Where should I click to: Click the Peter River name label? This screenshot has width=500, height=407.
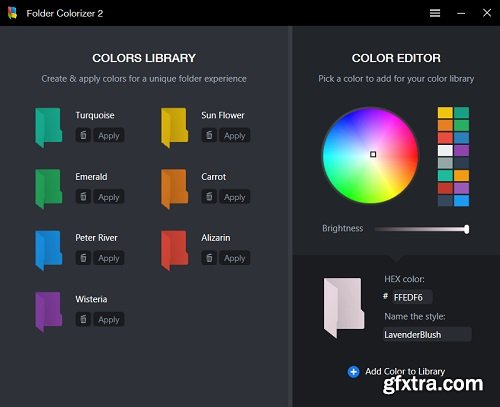coord(96,238)
